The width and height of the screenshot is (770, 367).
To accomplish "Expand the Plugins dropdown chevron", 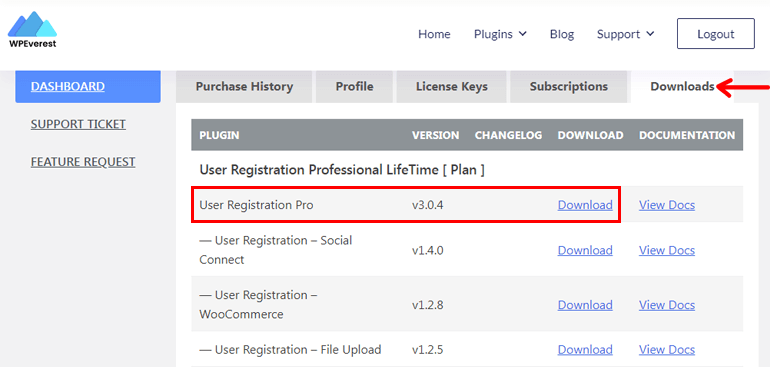I will tap(523, 34).
